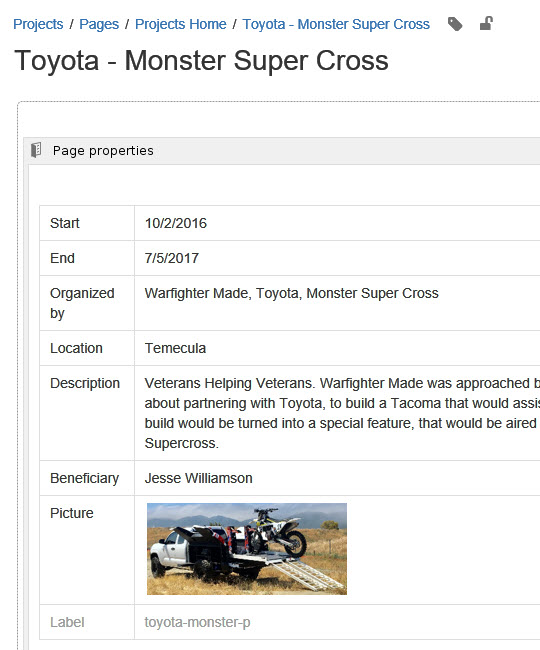Open page restrictions via the unlocked padlock icon
540x650 pixels.
click(486, 24)
